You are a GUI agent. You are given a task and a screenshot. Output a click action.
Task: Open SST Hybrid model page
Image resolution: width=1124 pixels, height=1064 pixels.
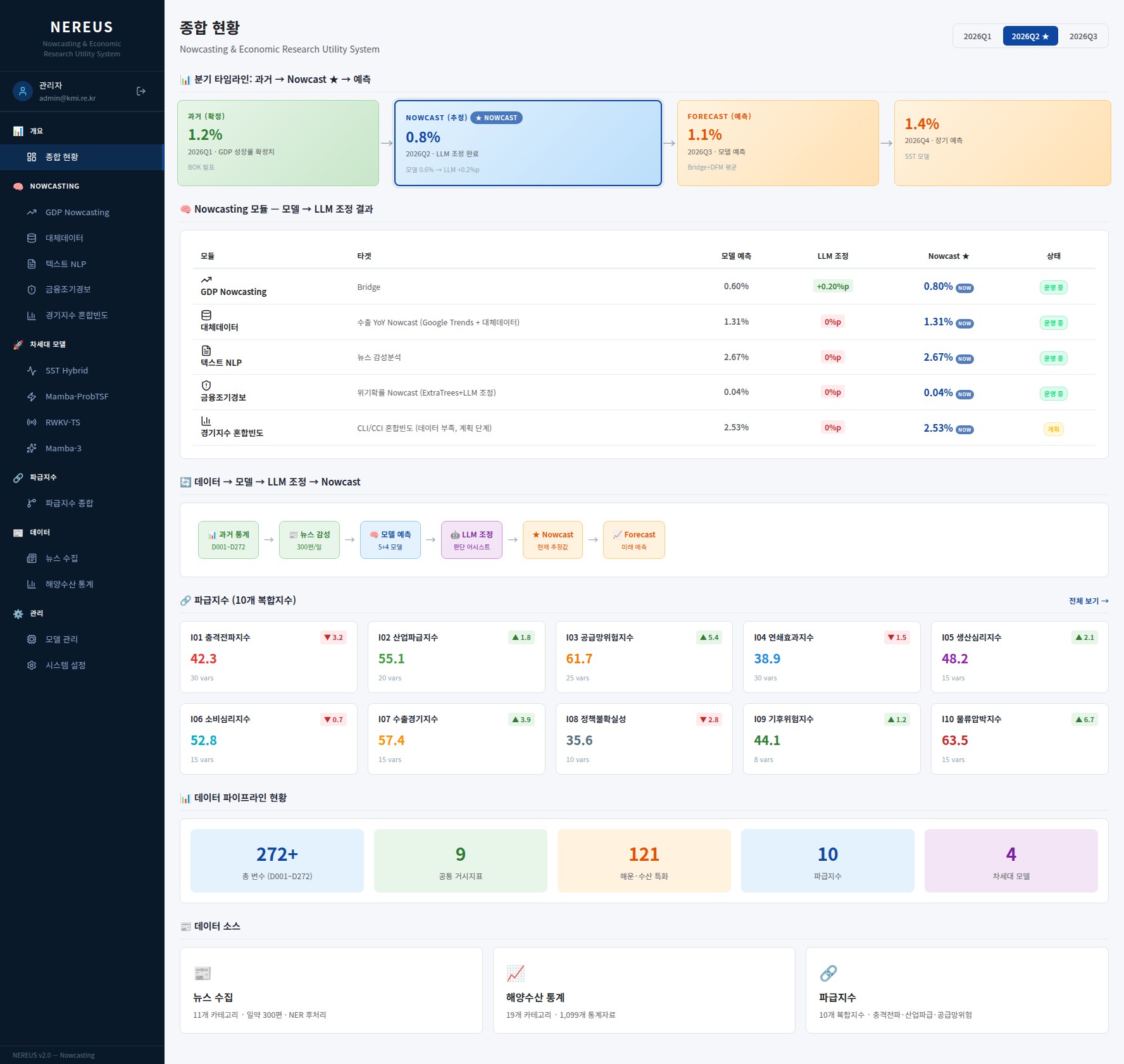tap(82, 370)
